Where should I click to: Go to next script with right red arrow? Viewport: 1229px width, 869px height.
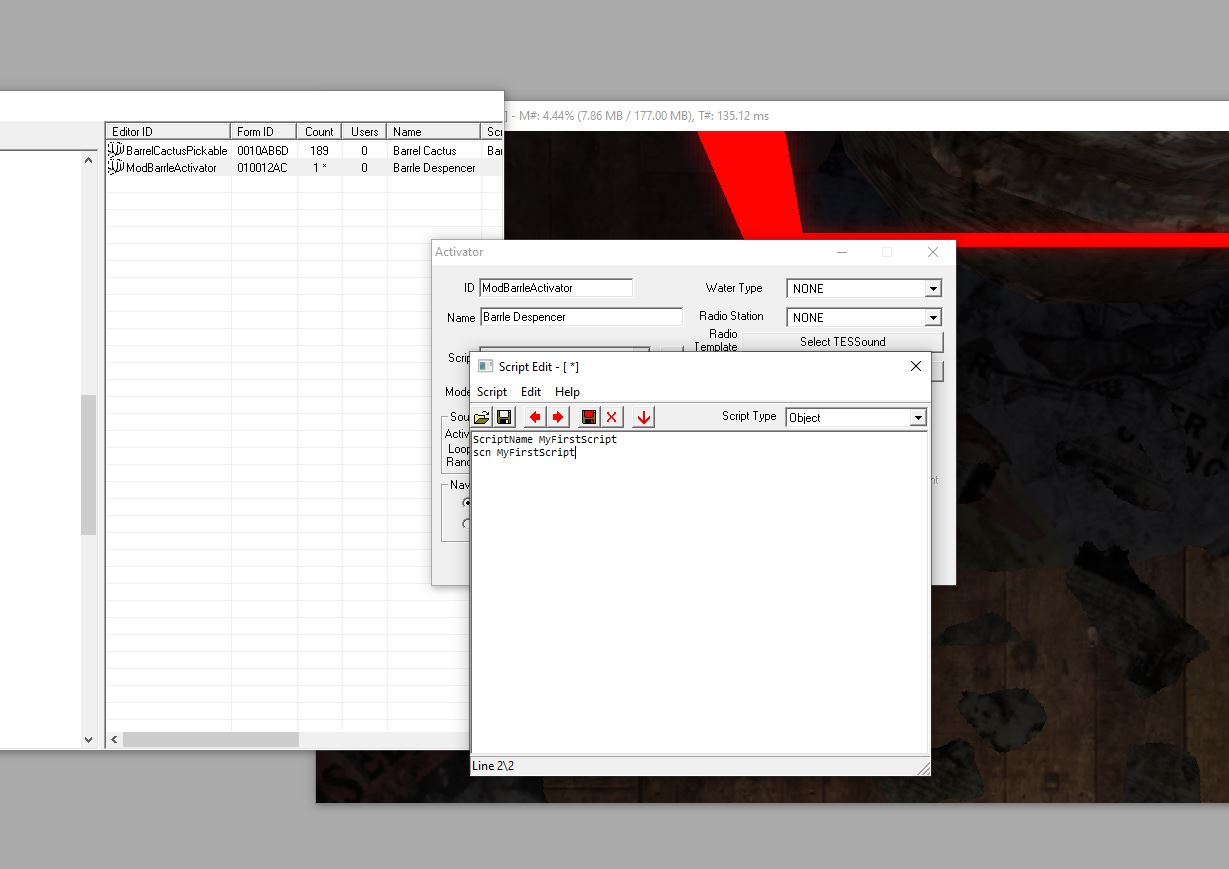tap(558, 417)
